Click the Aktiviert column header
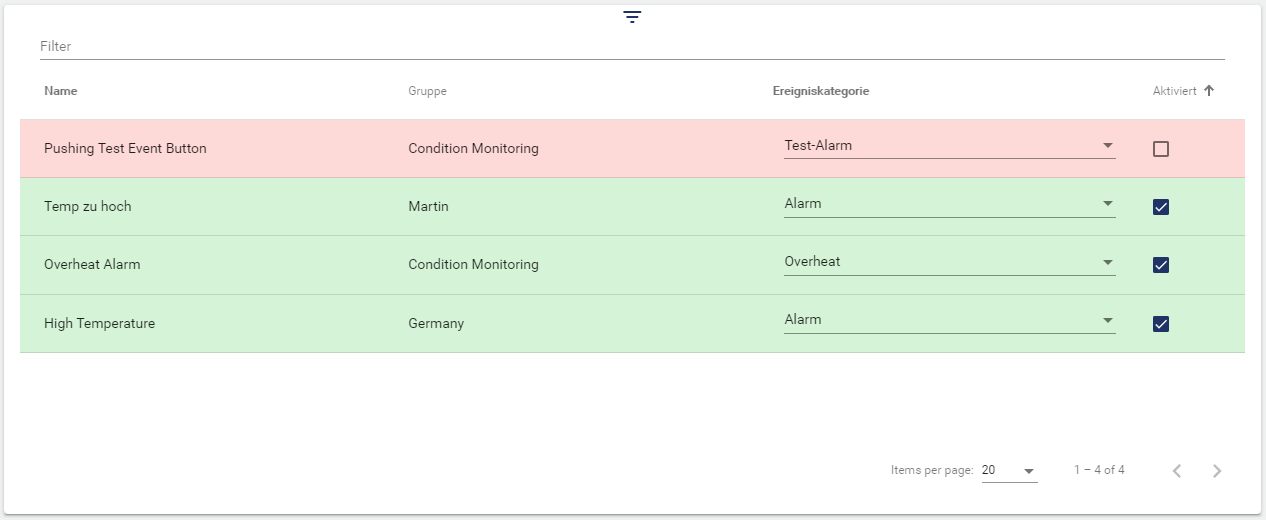Viewport: 1266px width, 520px height. (x=1174, y=91)
